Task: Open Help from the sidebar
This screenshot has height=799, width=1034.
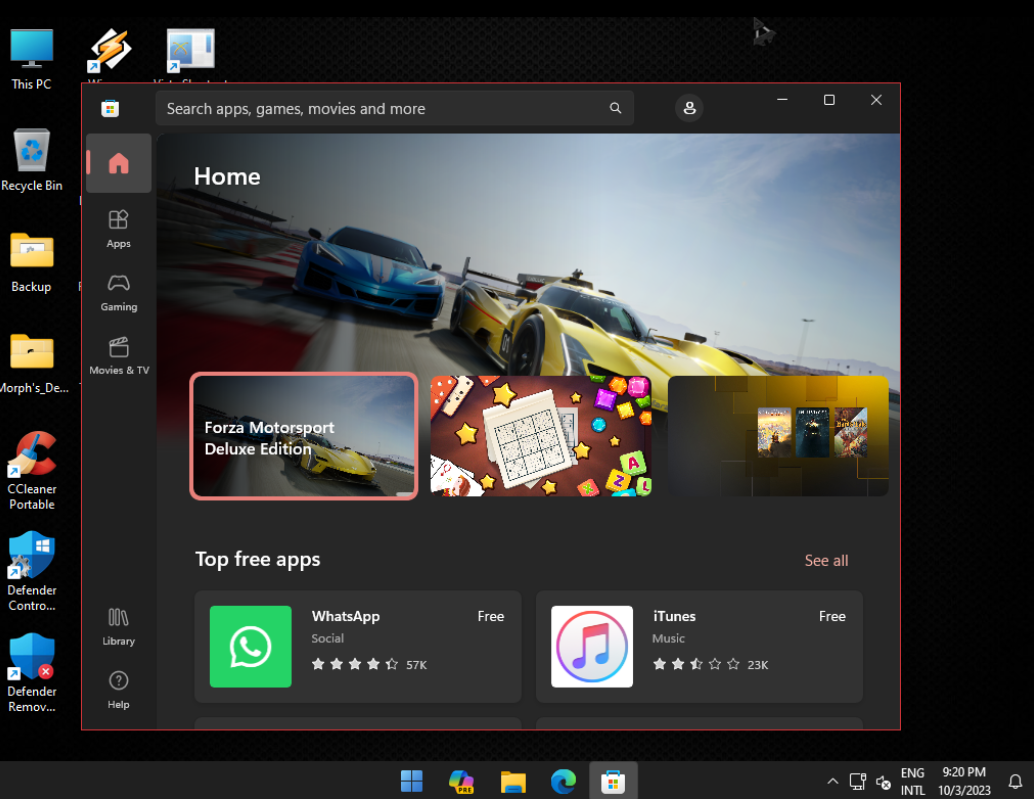Action: (119, 690)
